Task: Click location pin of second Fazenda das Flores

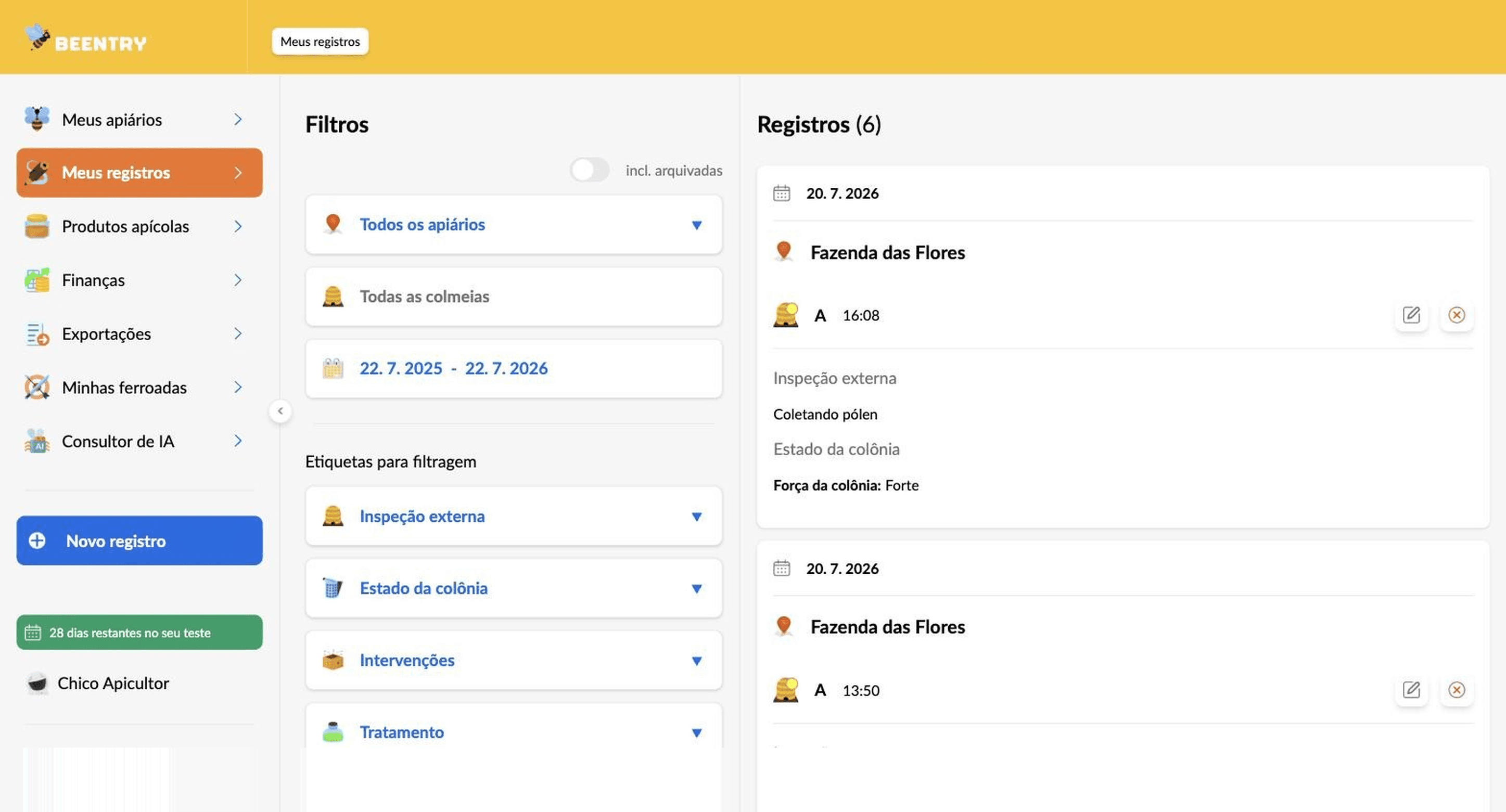Action: point(783,627)
